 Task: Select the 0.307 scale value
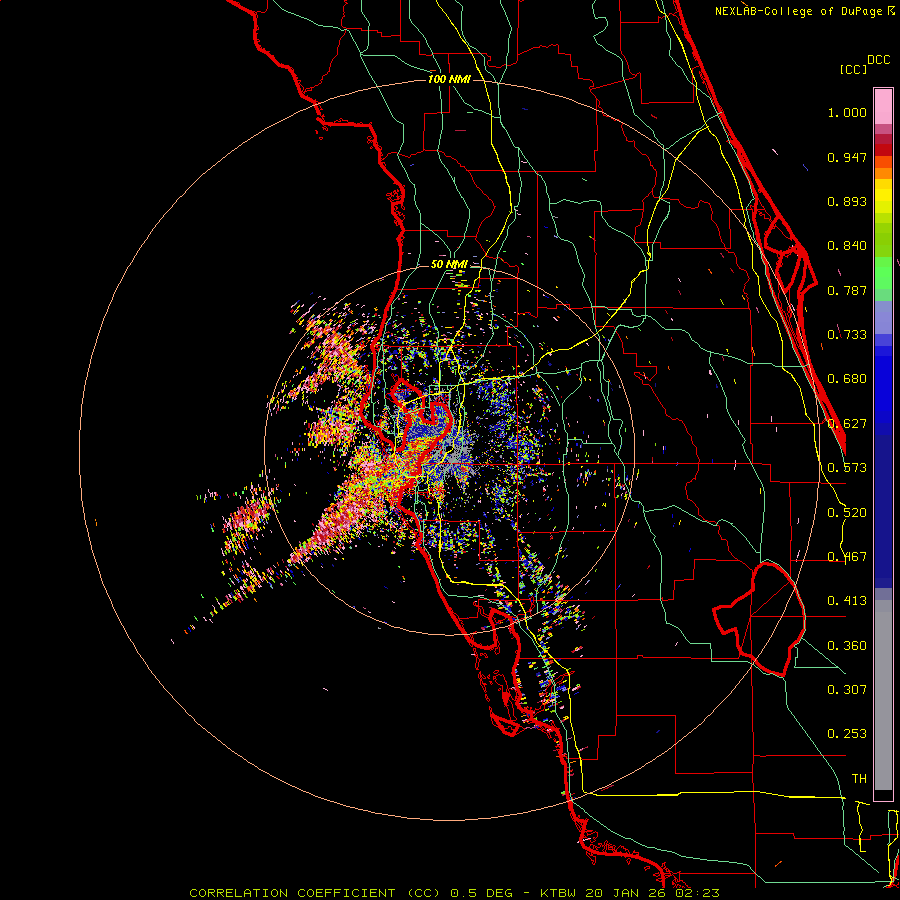click(847, 690)
